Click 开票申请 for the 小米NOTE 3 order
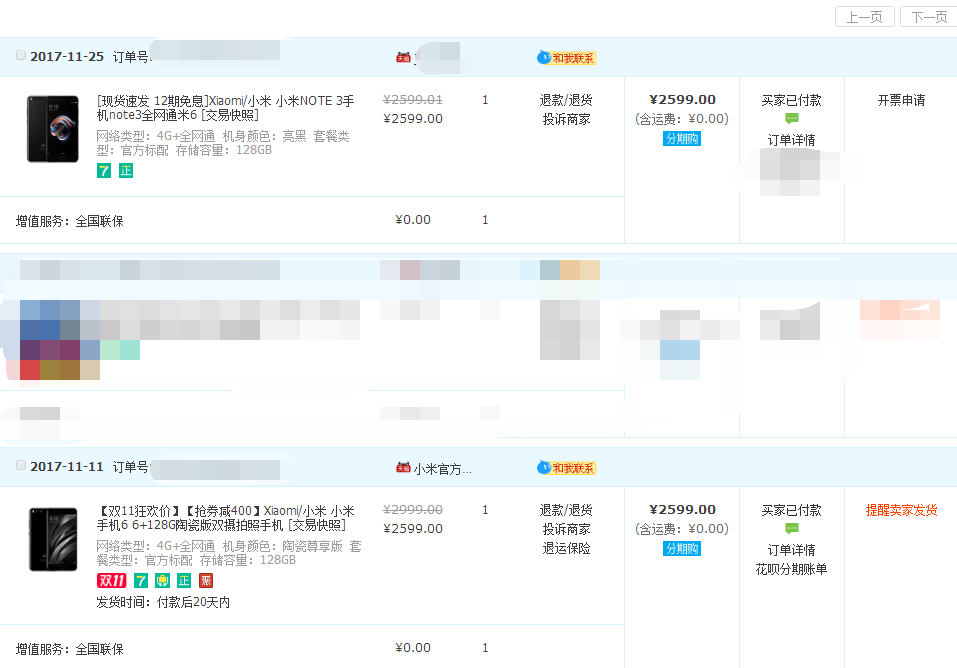This screenshot has width=957, height=668. click(901, 100)
